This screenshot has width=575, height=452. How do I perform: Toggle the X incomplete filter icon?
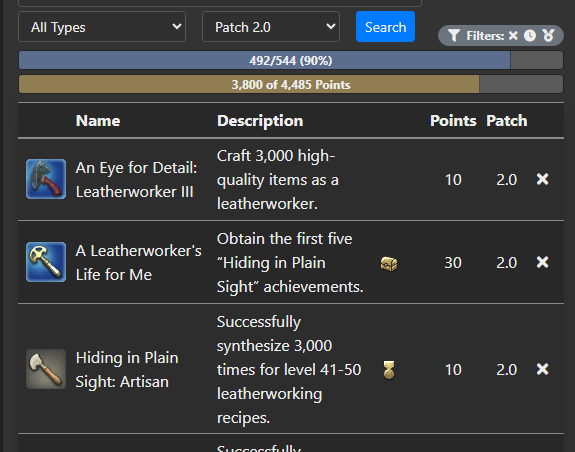coord(513,36)
